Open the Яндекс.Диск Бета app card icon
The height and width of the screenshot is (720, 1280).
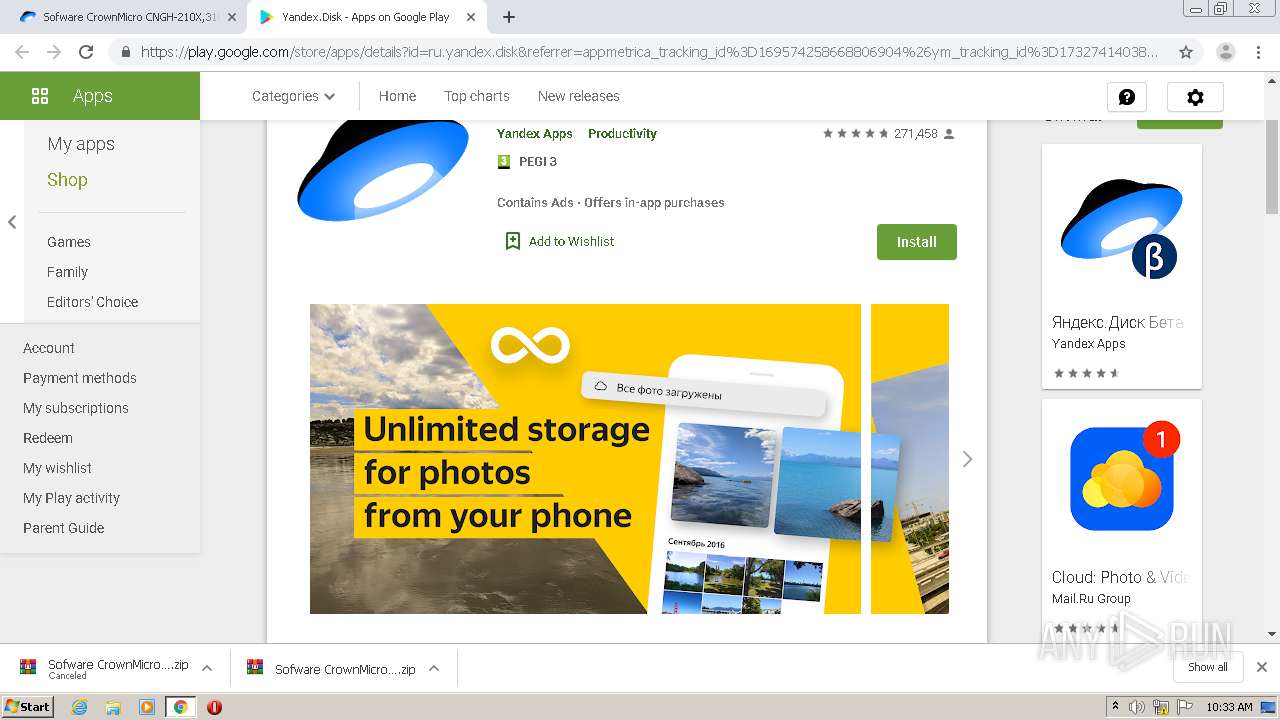click(1121, 229)
